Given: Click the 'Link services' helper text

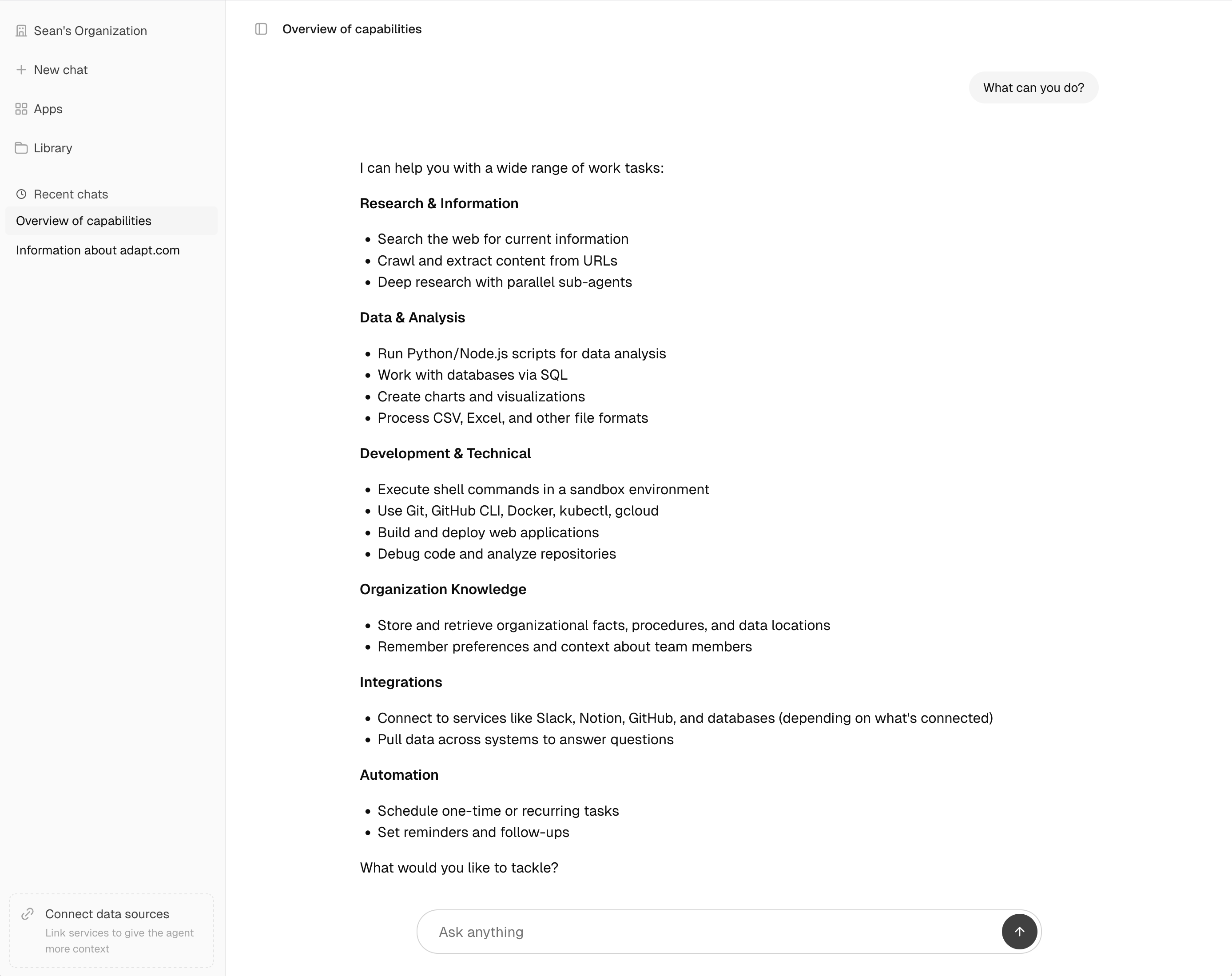Looking at the screenshot, I should [119, 940].
